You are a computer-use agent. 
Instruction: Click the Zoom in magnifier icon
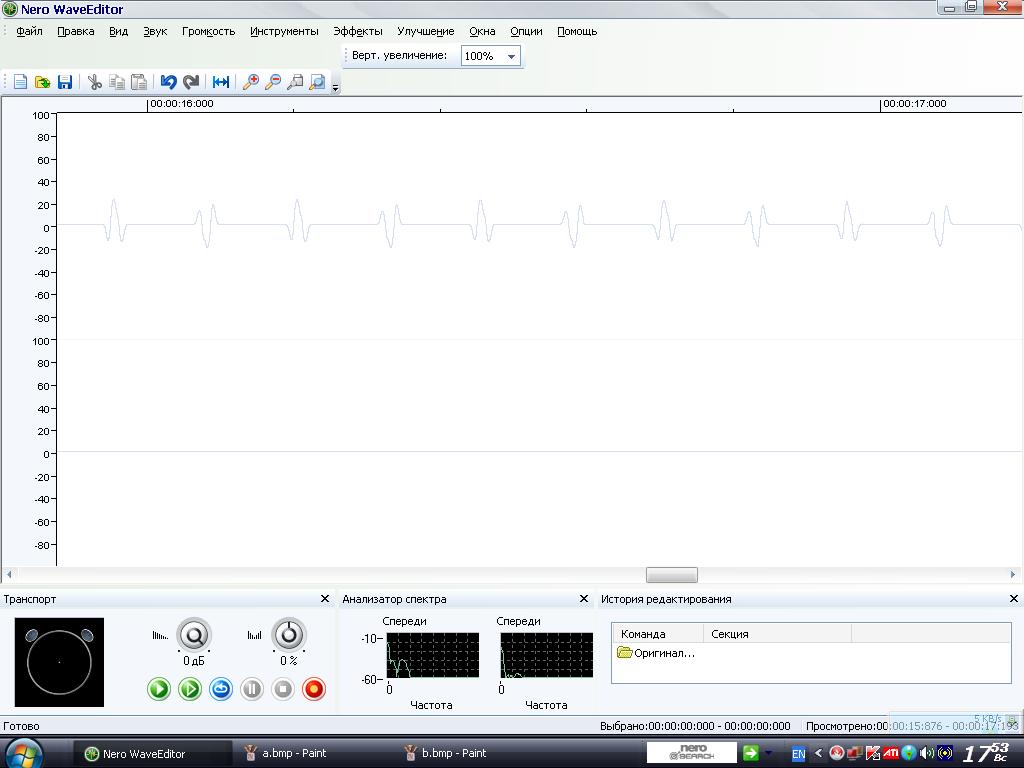point(251,82)
